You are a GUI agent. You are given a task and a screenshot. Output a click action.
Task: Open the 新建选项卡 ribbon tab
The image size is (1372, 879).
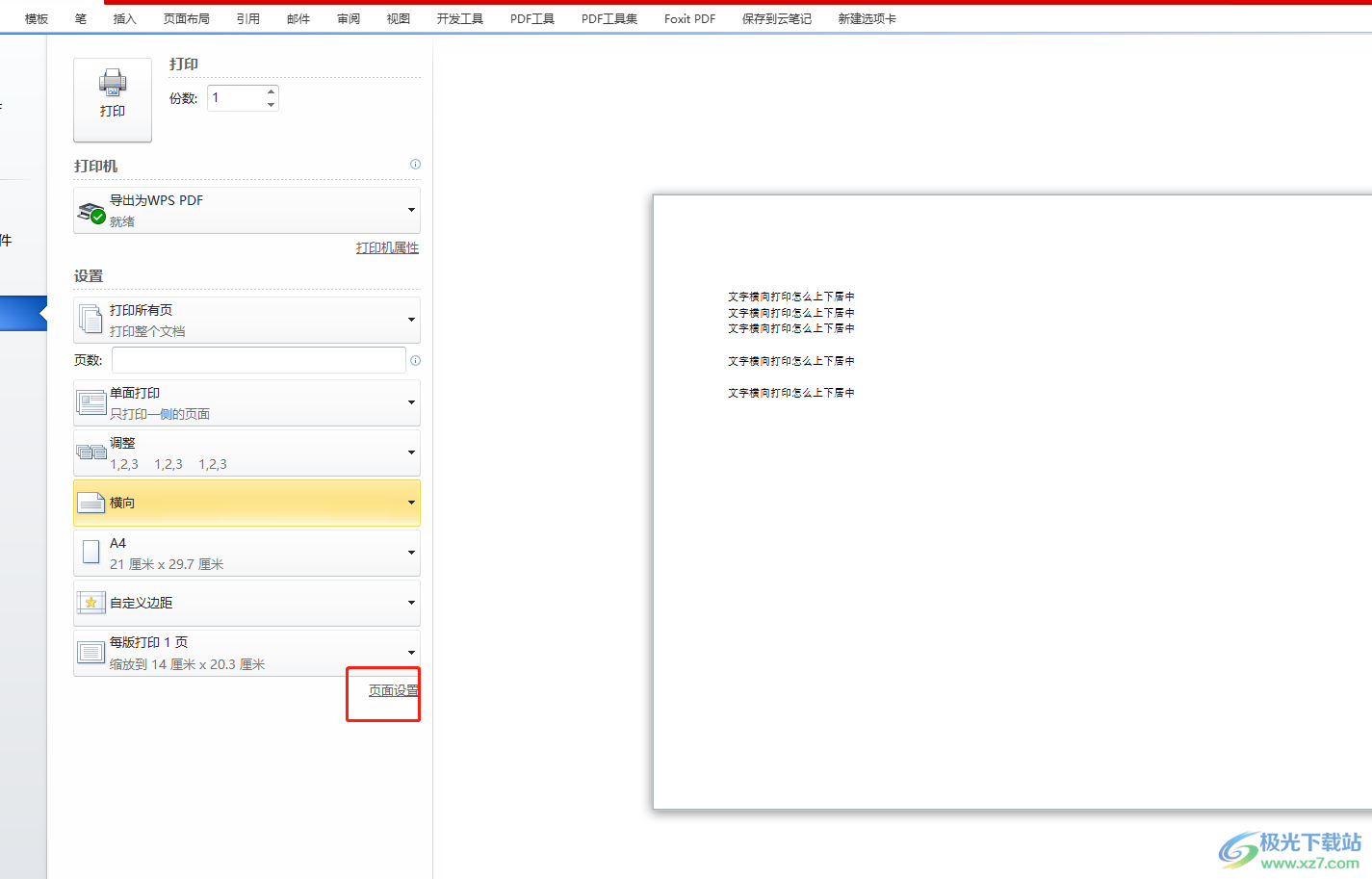point(867,19)
